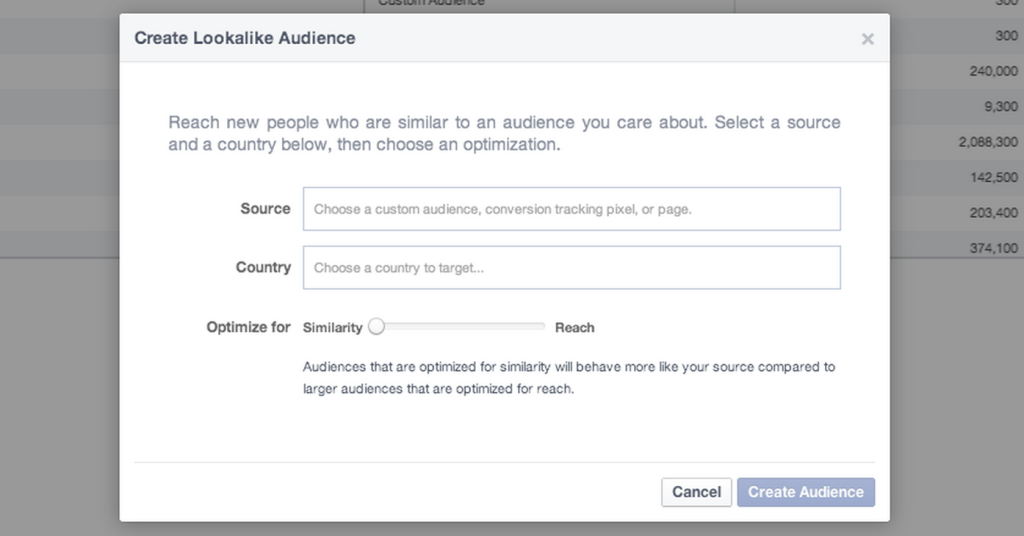Image resolution: width=1024 pixels, height=536 pixels.
Task: Select the Reach label beside the slider
Action: (x=575, y=327)
